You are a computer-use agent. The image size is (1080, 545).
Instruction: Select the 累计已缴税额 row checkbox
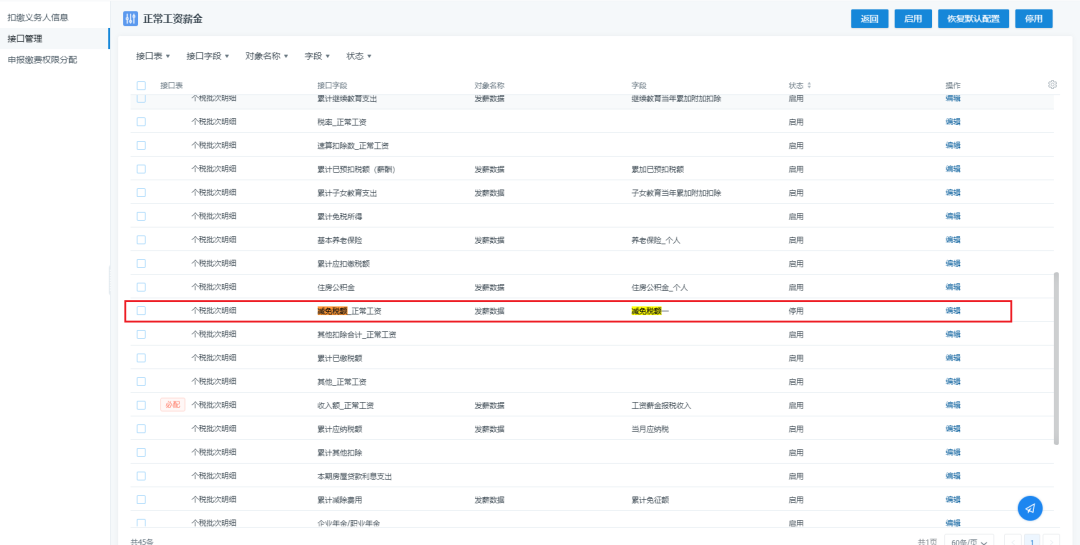(141, 358)
